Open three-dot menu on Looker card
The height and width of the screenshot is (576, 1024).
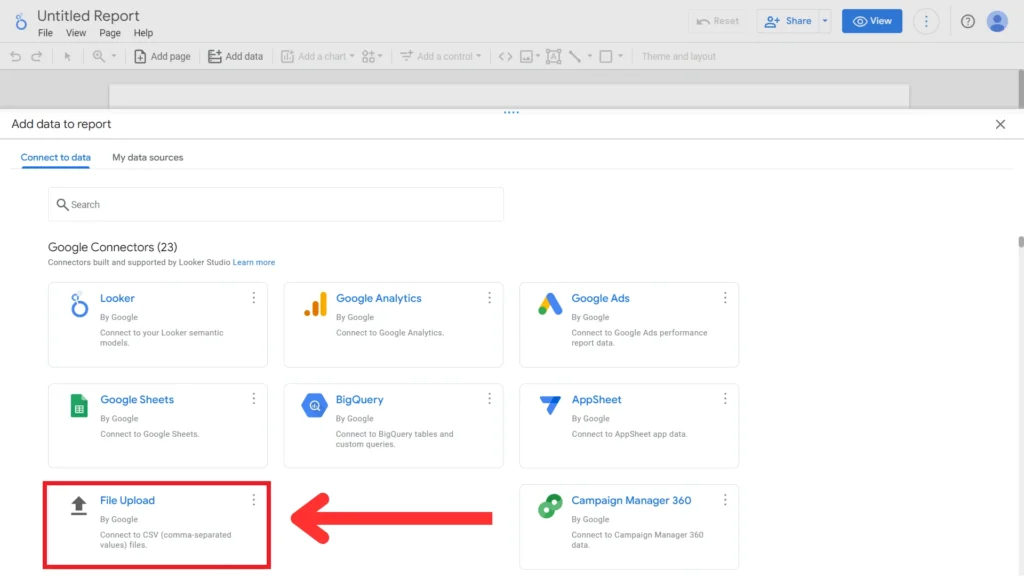tap(254, 298)
